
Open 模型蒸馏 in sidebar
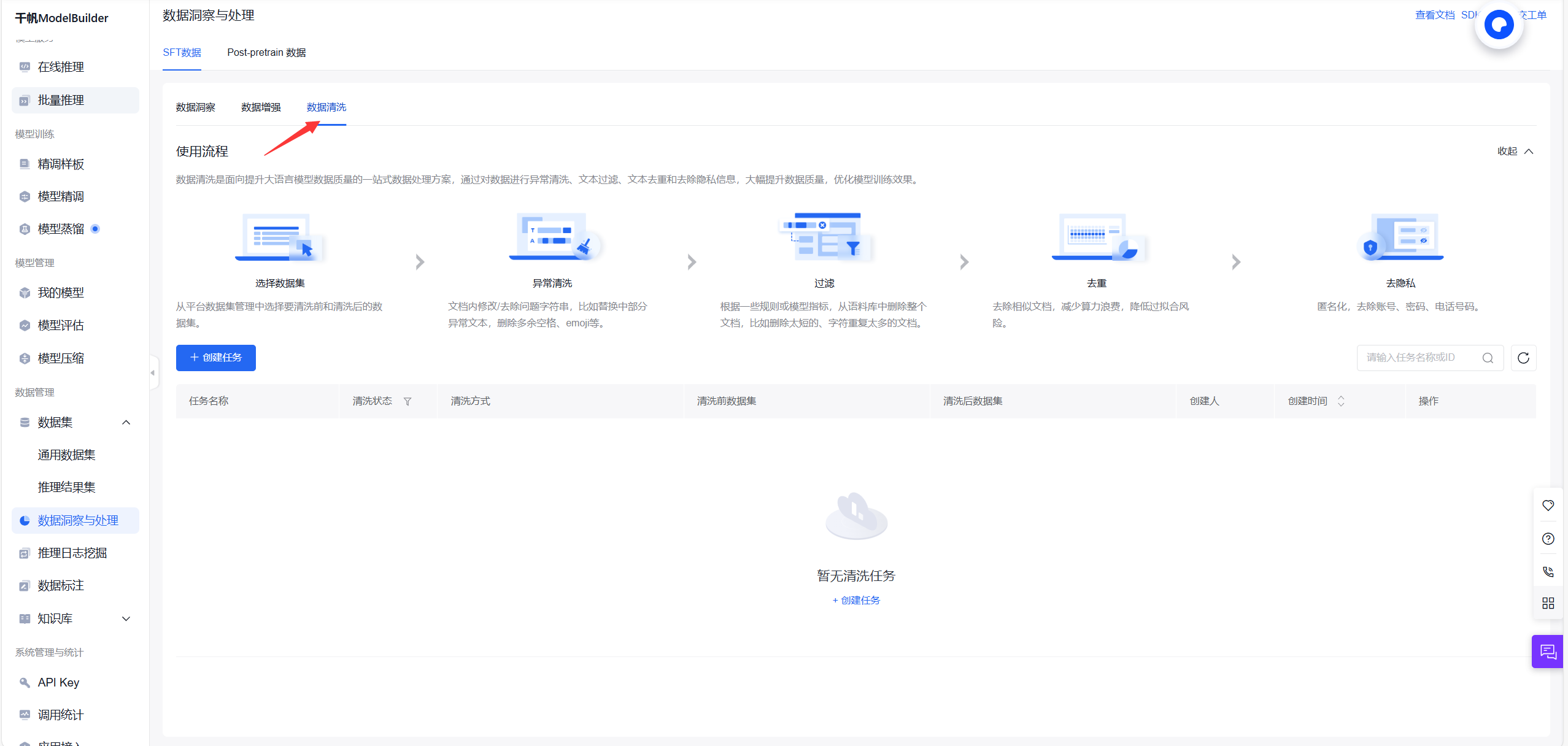click(61, 229)
